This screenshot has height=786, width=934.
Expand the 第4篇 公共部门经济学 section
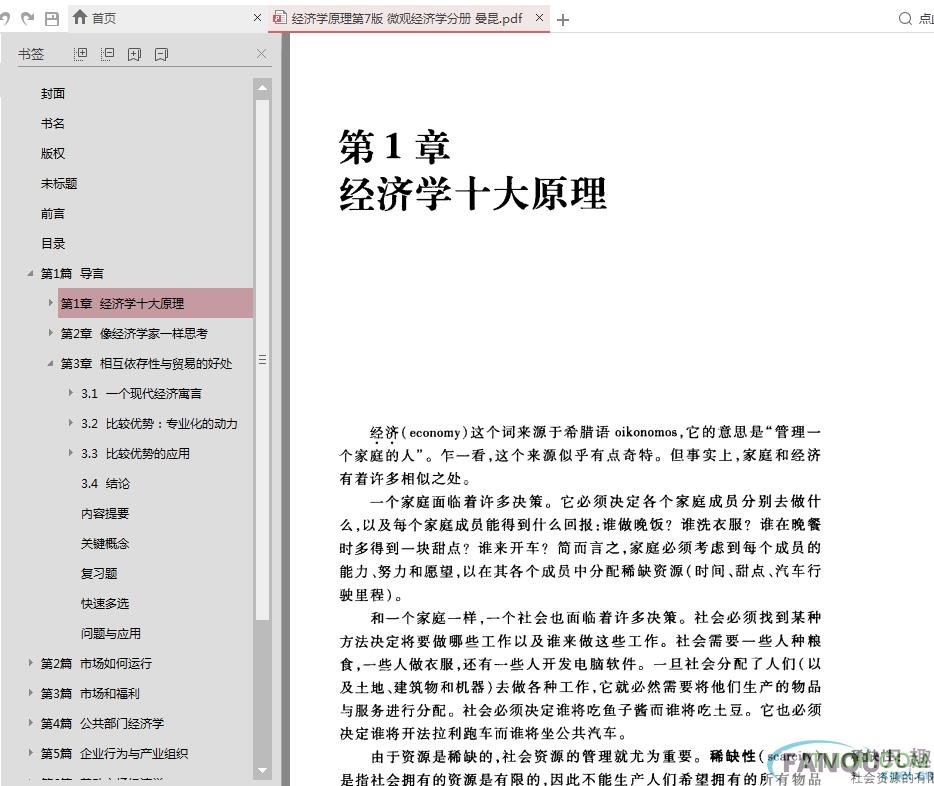coord(31,723)
